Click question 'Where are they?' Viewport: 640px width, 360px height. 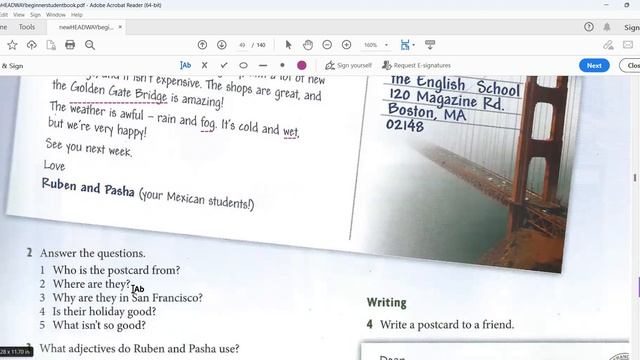[91, 284]
